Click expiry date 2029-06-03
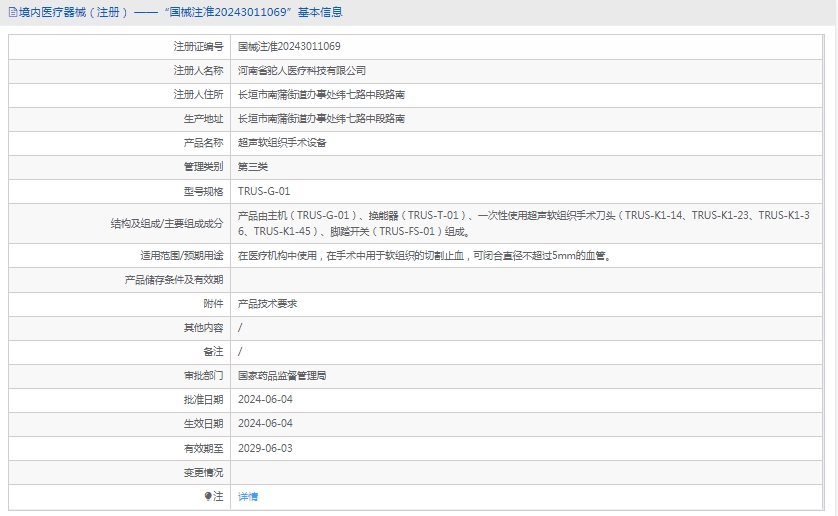This screenshot has width=838, height=516. pyautogui.click(x=265, y=448)
